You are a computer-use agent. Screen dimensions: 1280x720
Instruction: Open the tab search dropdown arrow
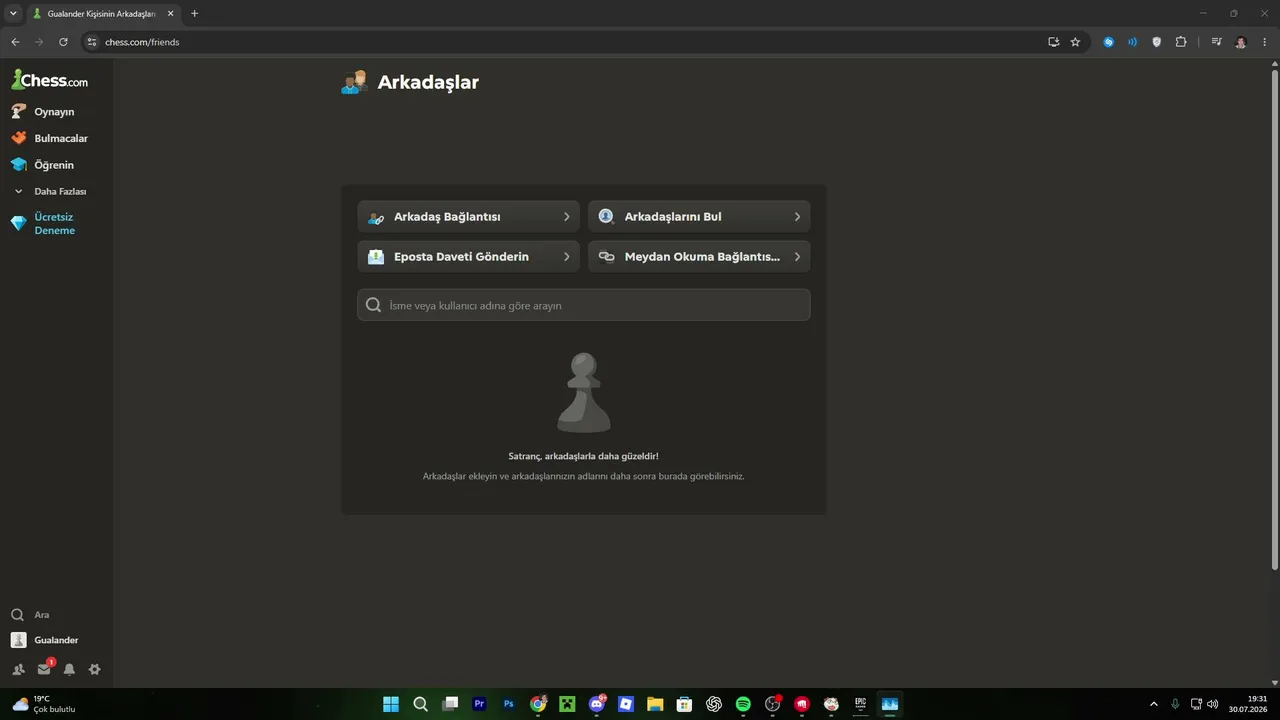click(13, 14)
